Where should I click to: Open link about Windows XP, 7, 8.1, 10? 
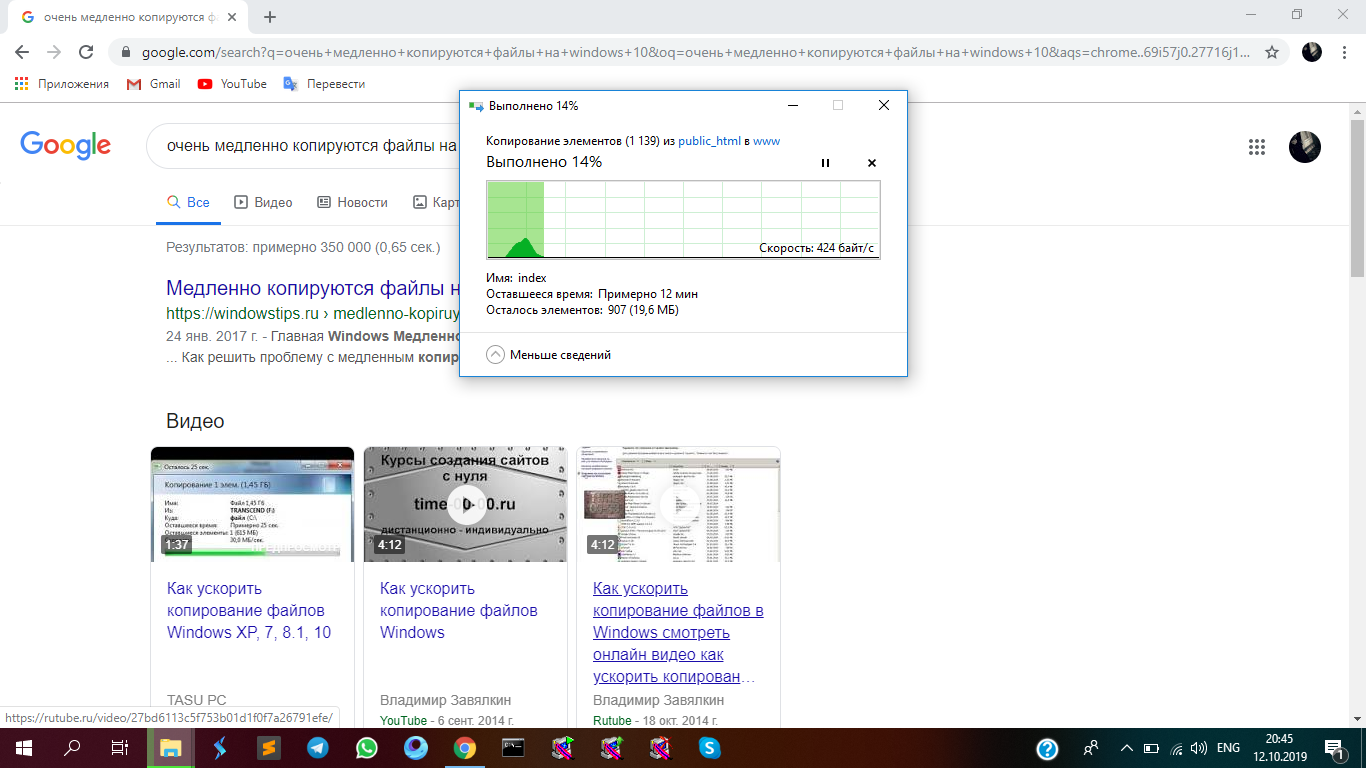coord(249,610)
